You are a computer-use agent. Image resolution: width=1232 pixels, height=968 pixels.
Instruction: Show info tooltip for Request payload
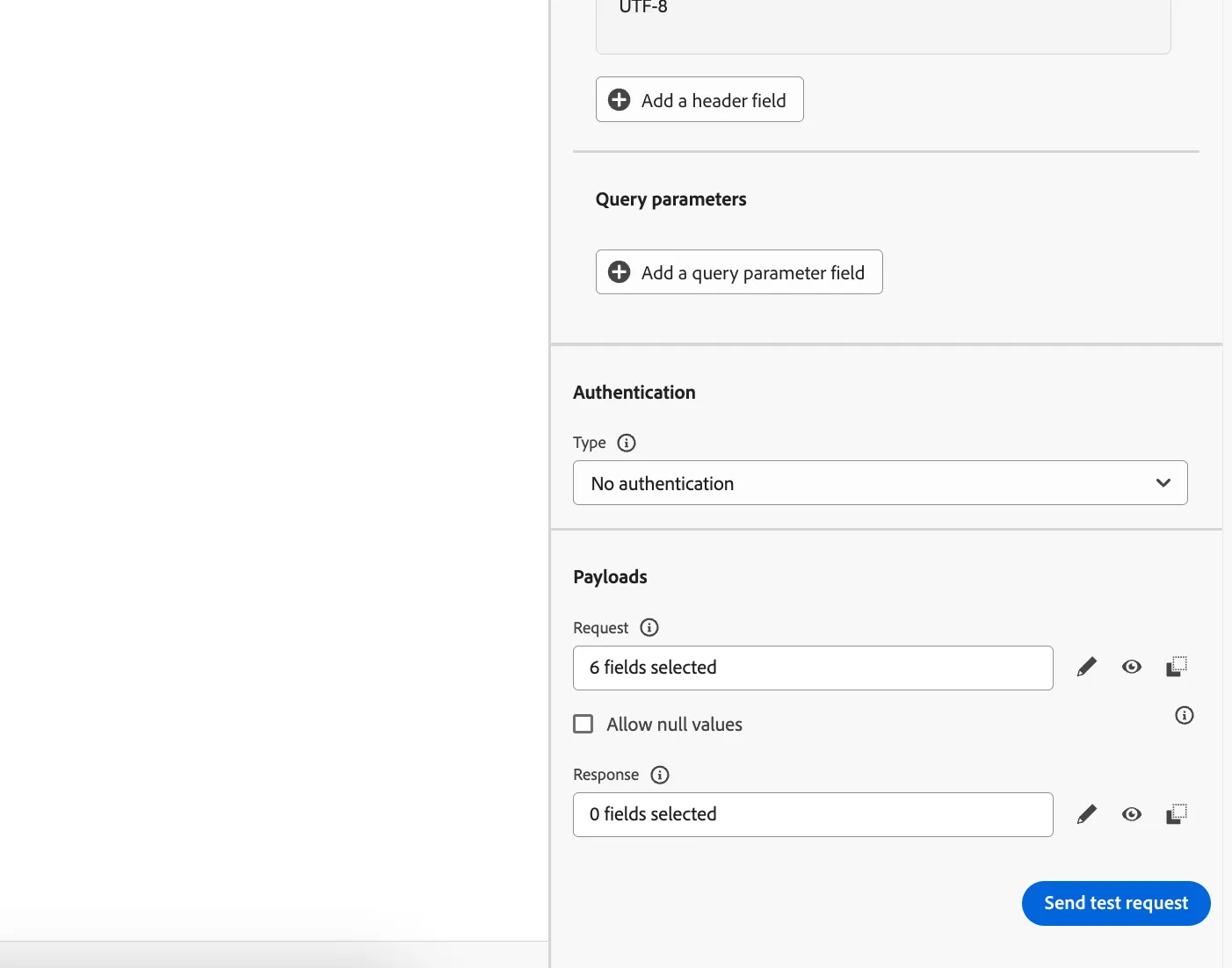pyautogui.click(x=649, y=627)
